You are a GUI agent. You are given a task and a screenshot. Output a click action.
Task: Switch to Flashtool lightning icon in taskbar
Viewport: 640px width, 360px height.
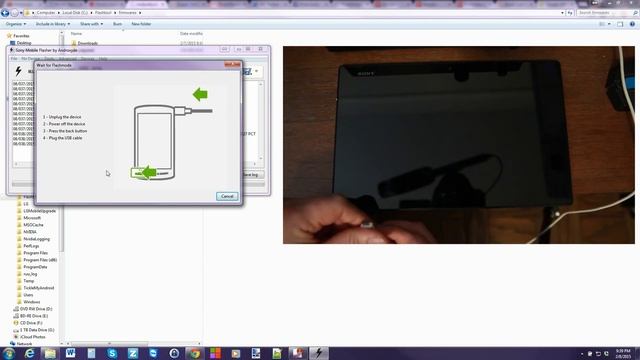click(x=318, y=353)
